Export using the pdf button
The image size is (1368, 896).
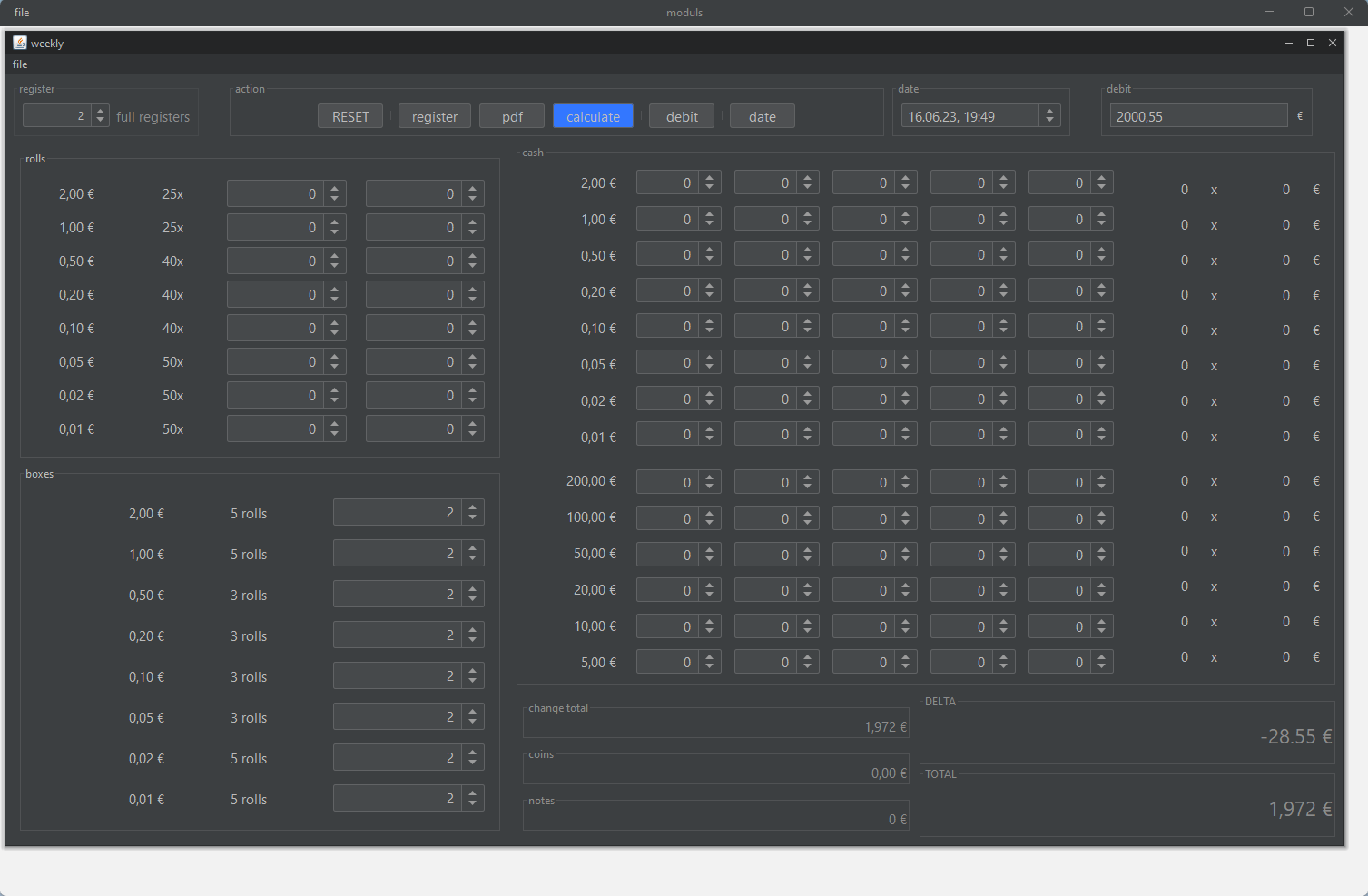click(x=512, y=116)
